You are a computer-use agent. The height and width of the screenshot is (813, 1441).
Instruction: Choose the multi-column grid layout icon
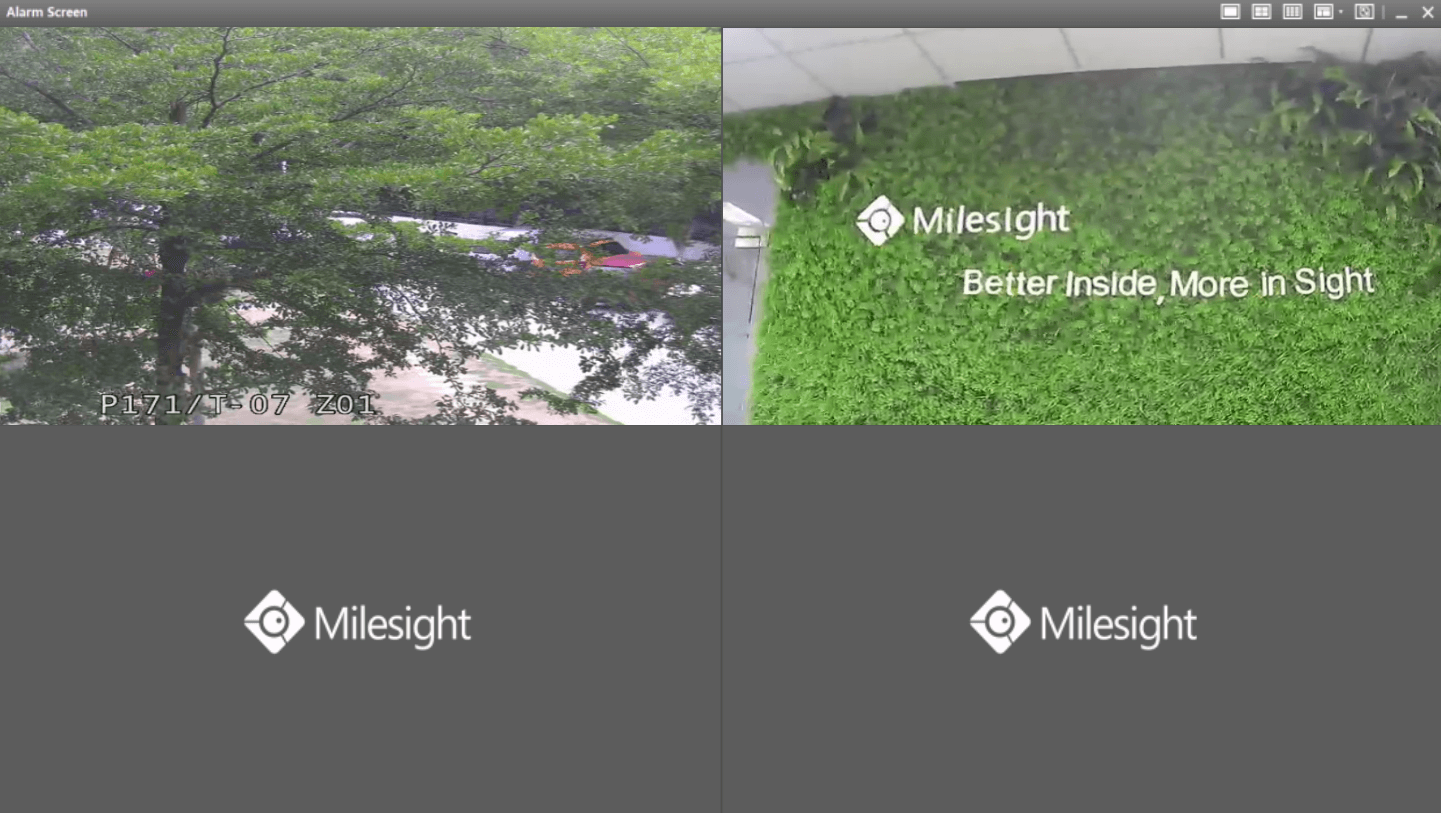point(1292,12)
